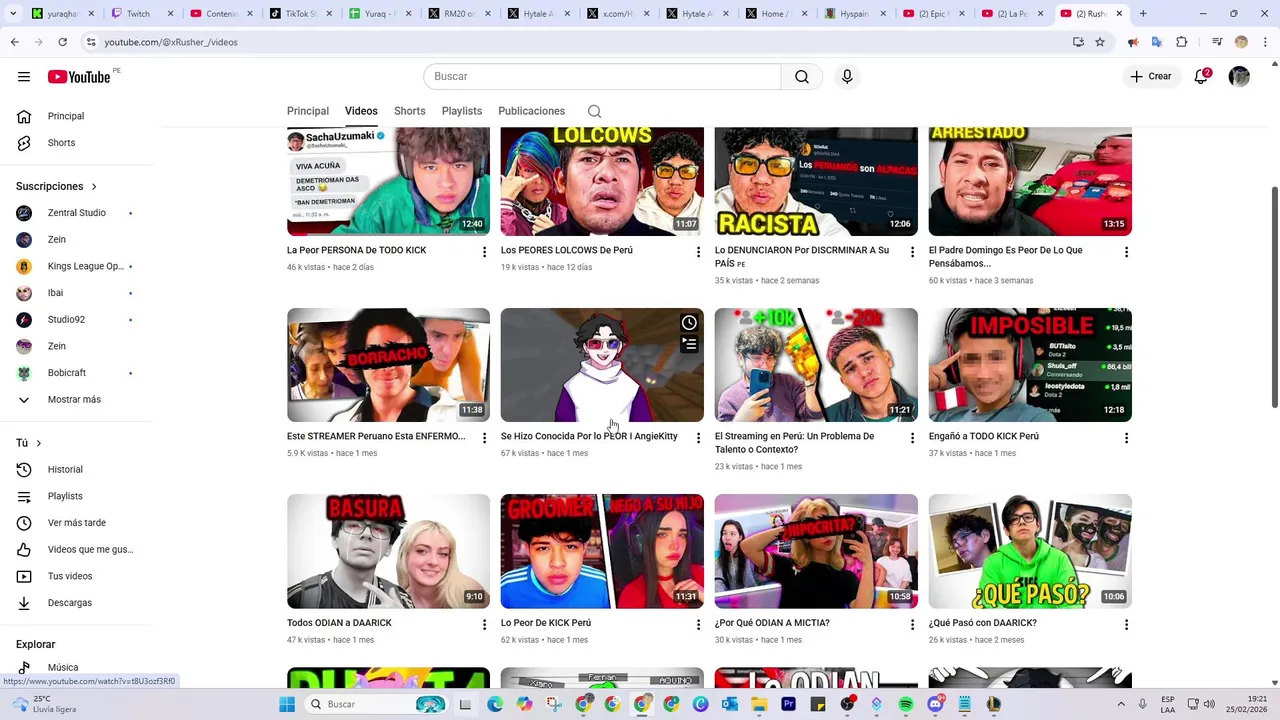Open options for El Streaming en Perú video

912,438
